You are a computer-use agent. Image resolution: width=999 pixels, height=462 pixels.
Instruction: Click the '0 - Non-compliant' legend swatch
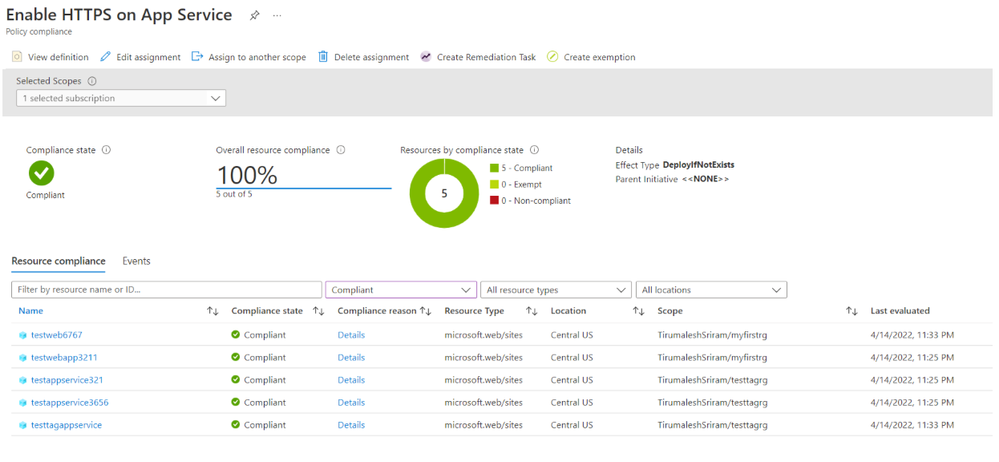[494, 201]
